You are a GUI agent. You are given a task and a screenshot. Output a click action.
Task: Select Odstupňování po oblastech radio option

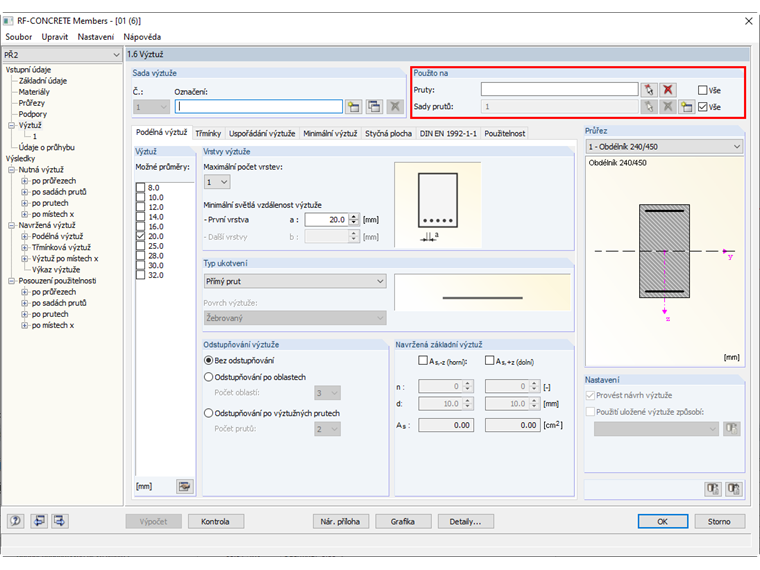point(208,377)
